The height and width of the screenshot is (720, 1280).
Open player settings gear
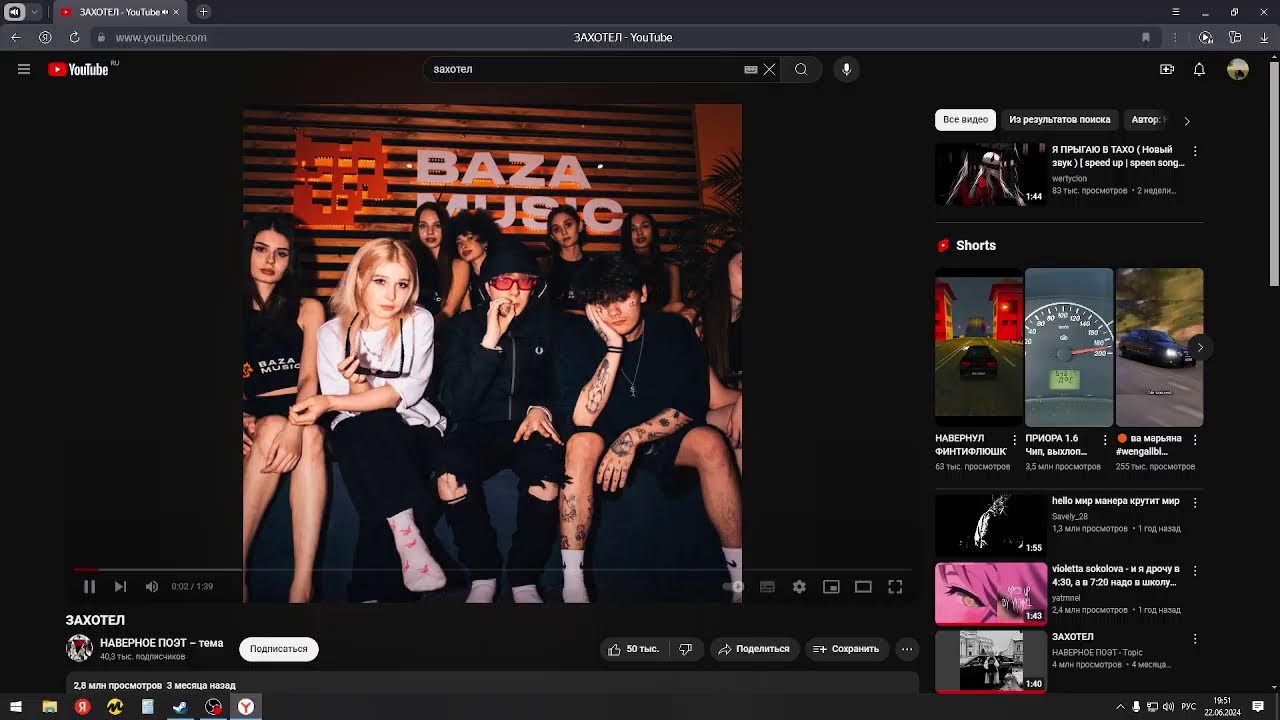click(799, 587)
